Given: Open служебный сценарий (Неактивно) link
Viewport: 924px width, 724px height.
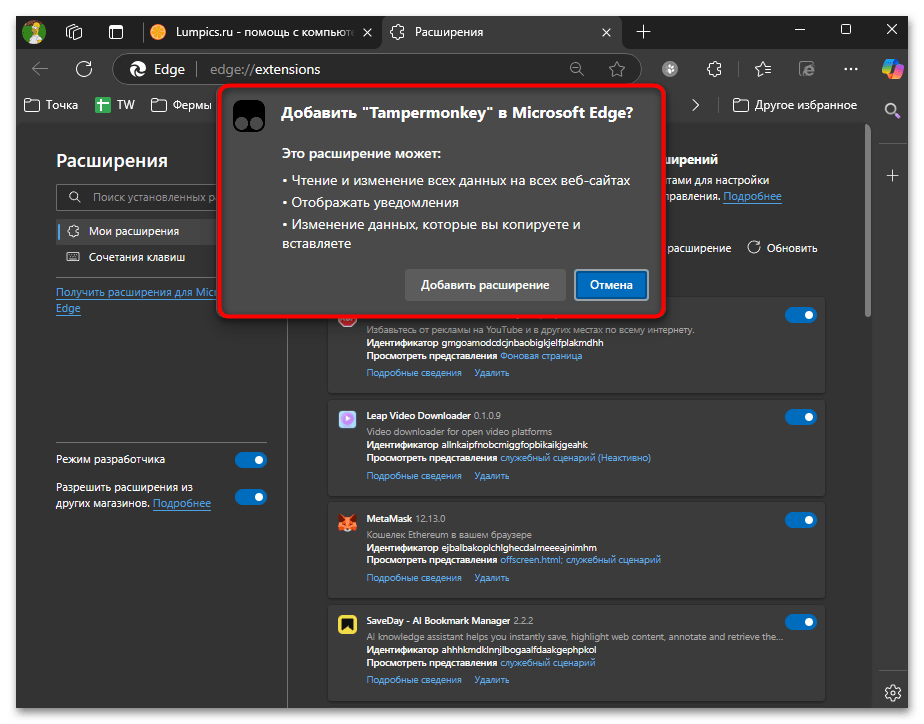Looking at the screenshot, I should coord(575,458).
